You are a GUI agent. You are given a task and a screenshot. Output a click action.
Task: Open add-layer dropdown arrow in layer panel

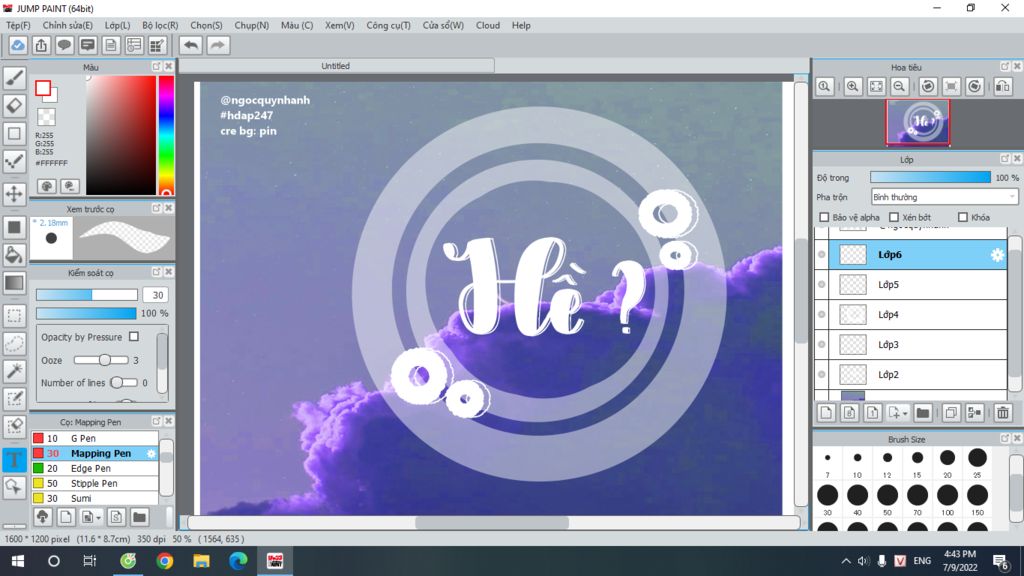click(x=905, y=413)
